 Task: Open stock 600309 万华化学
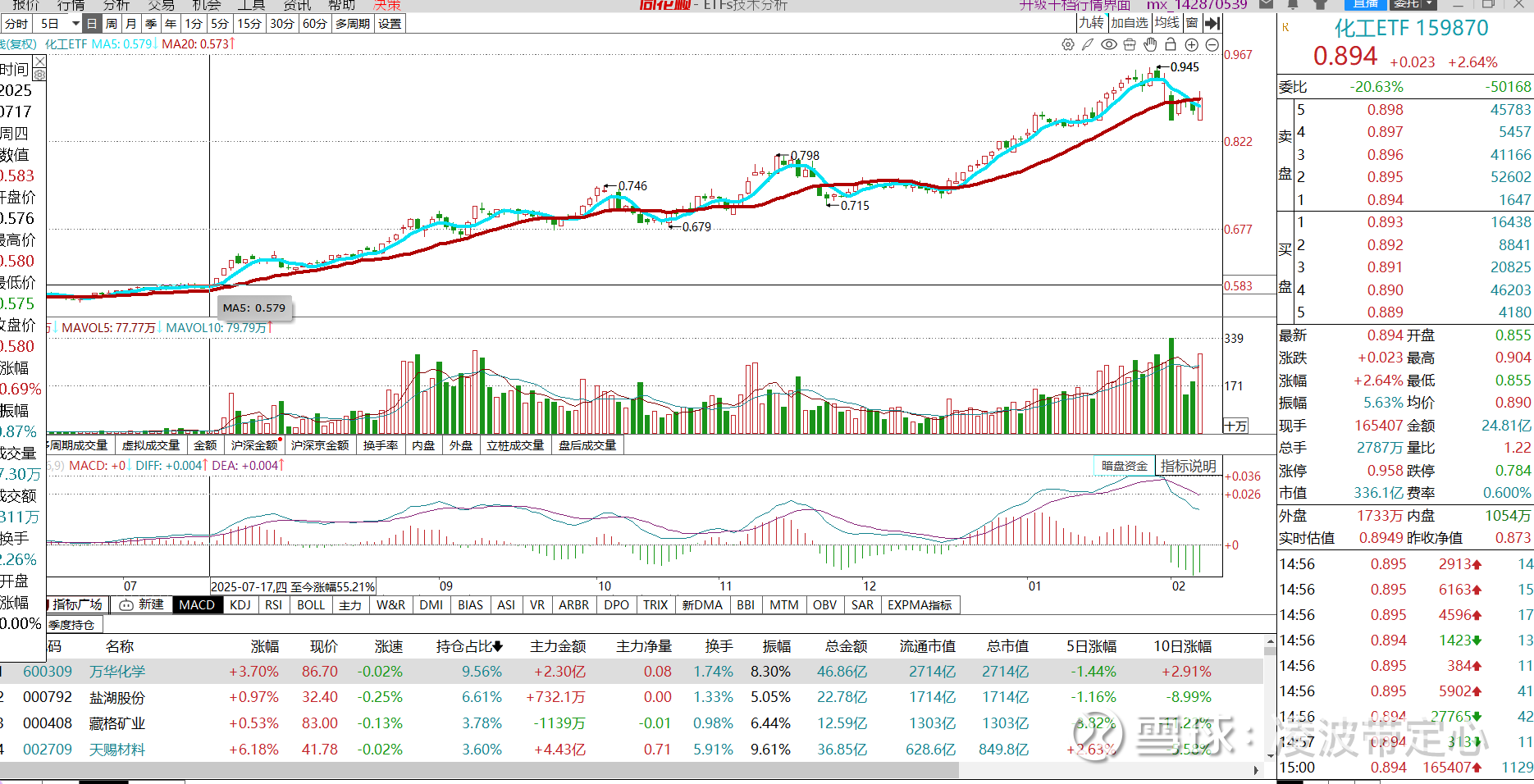tap(632, 672)
